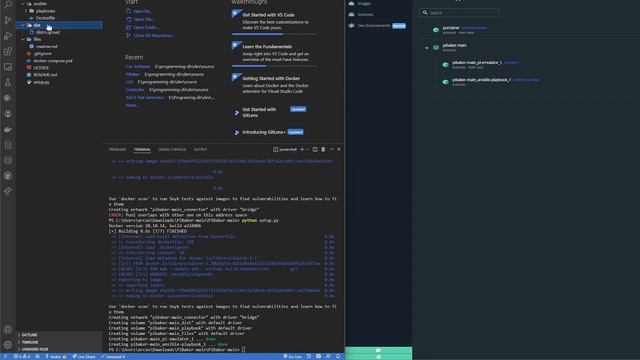The image size is (640, 360).
Task: Click the remote indicator in status bar
Action: click(x=5, y=356)
